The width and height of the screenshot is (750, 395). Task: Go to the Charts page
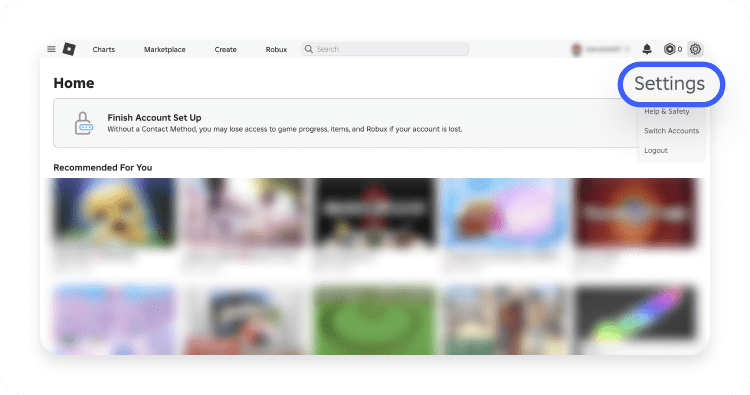[103, 49]
